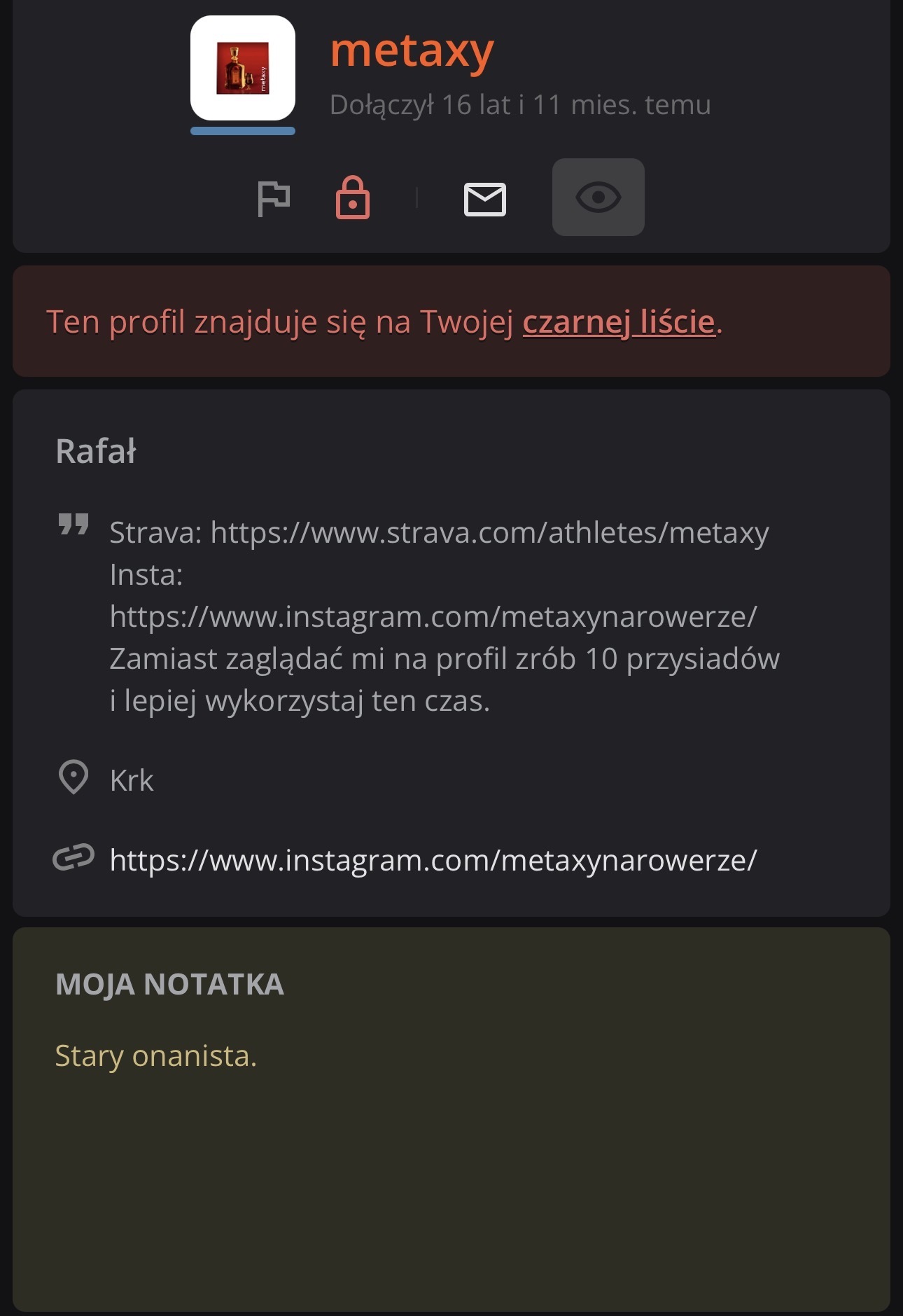Open the metaxy avatar picture
Image resolution: width=903 pixels, height=1316 pixels.
point(243,68)
